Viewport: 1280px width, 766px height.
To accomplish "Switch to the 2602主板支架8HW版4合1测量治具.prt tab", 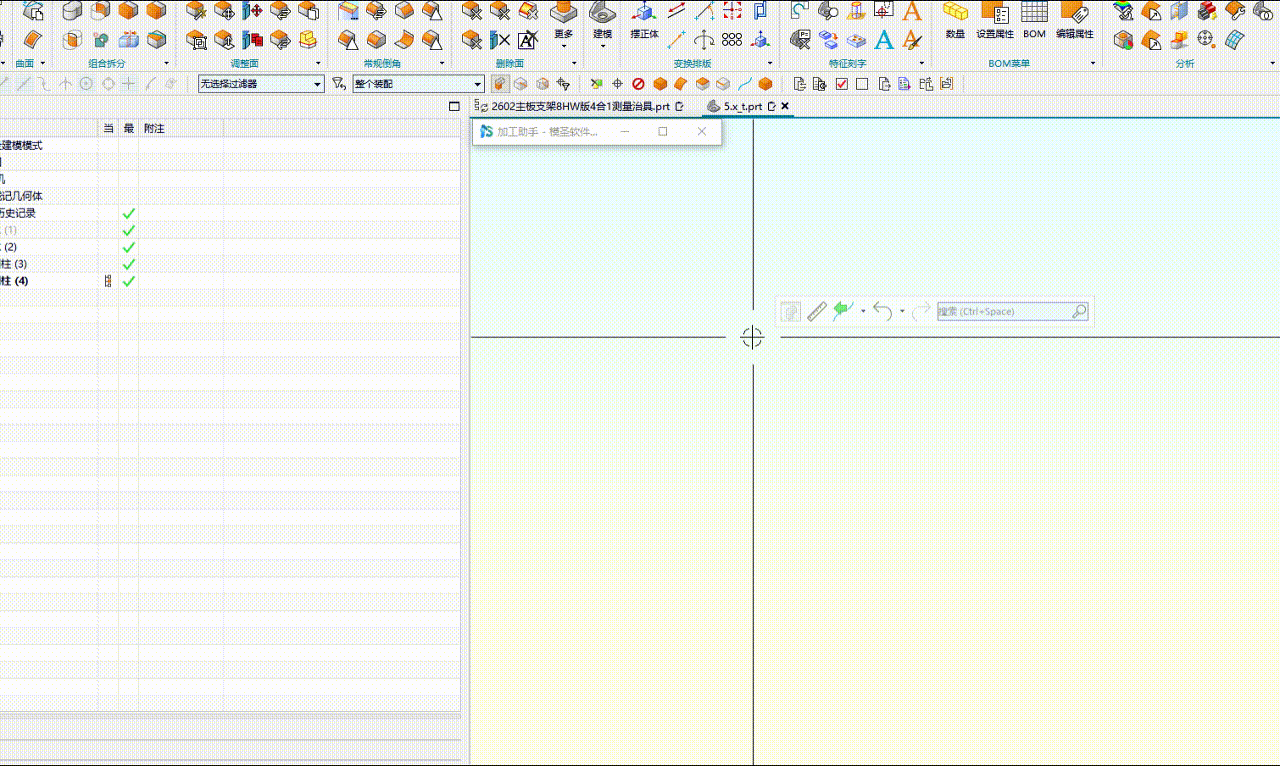I will (x=581, y=106).
